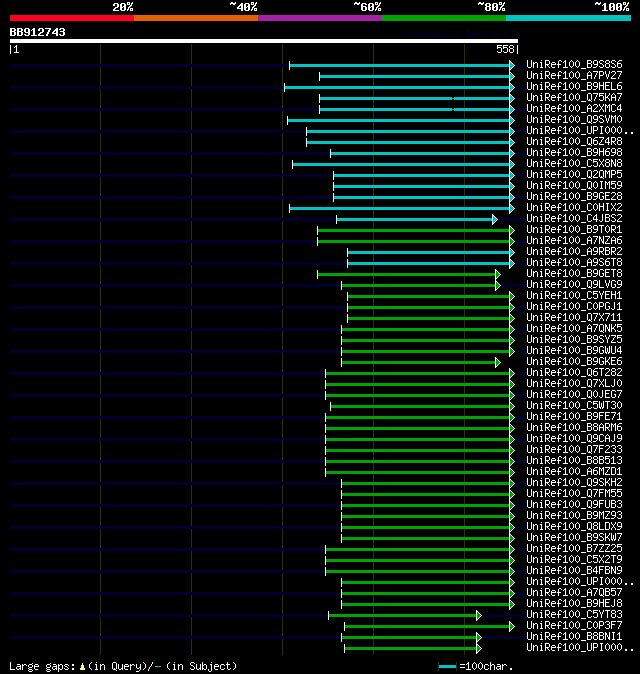Select the UniRef100_C0P3F7 label
Image resolution: width=640 pixels, height=674 pixels.
[574, 626]
